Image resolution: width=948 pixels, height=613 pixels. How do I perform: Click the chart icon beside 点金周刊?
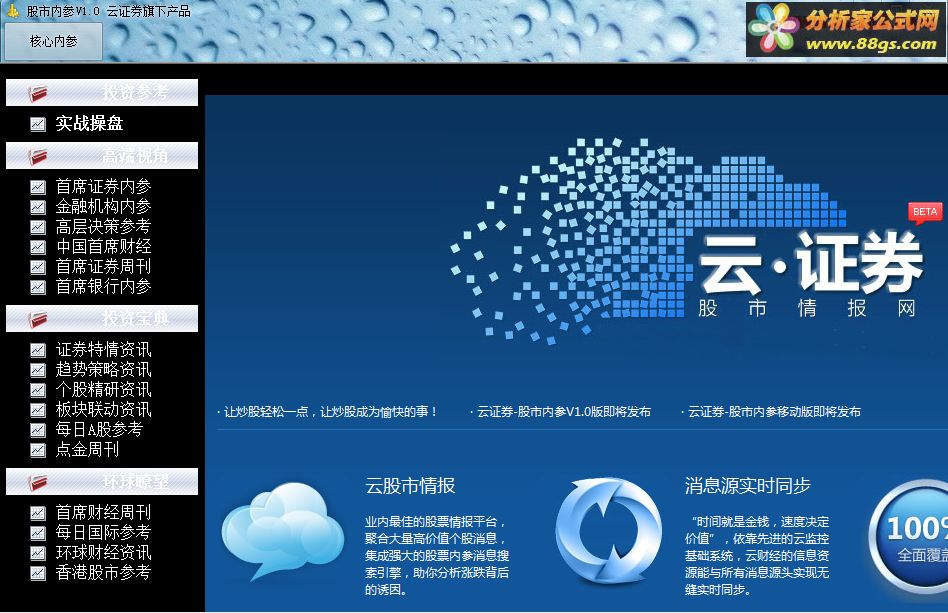pos(38,450)
